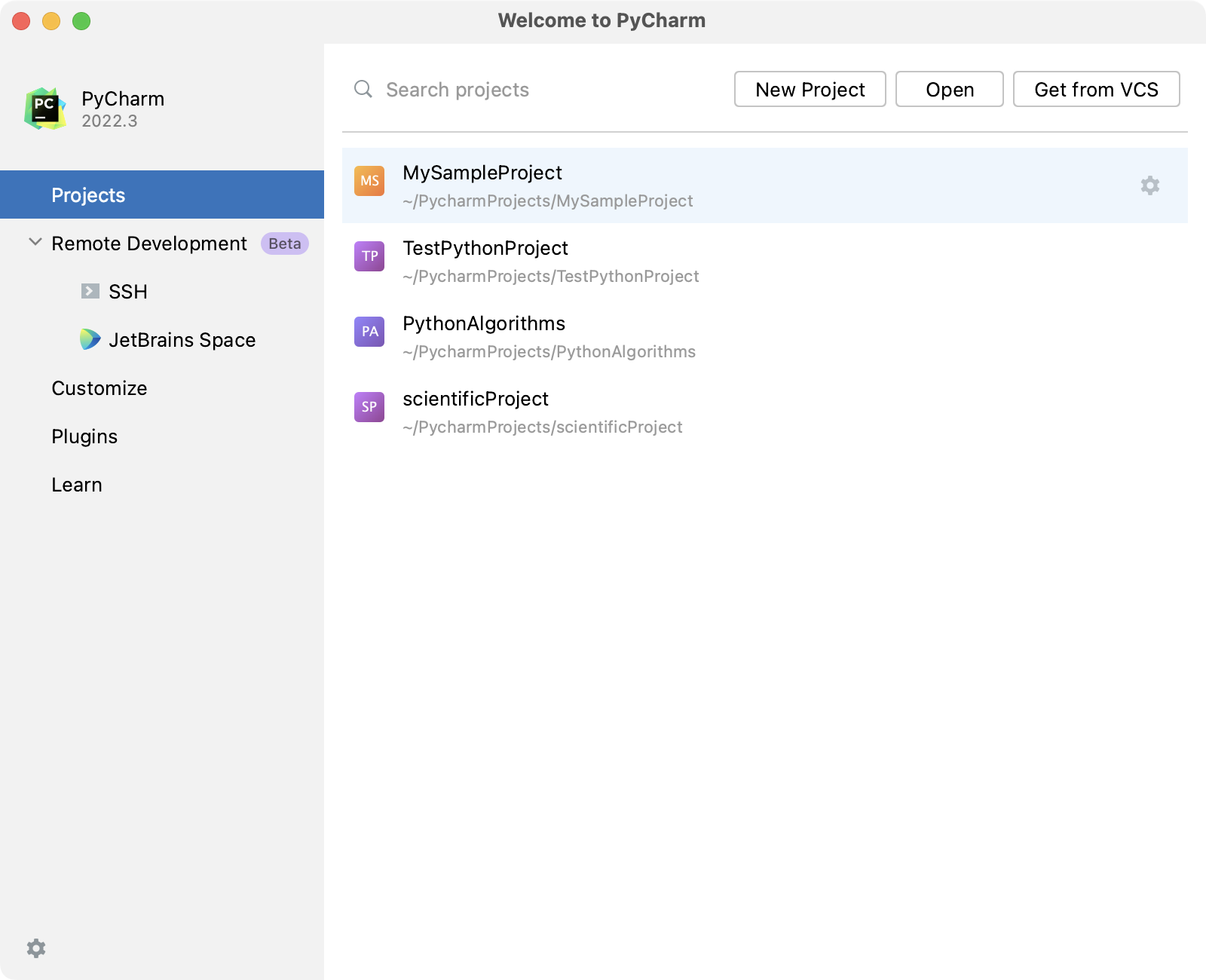This screenshot has height=980, width=1206.
Task: Select the Projects tab in sidebar
Action: tap(88, 195)
